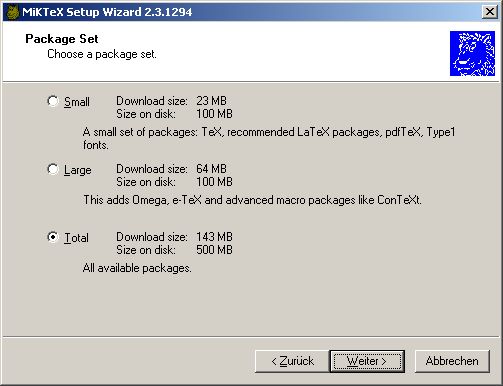
Task: Click the 'Choose a package set.' subtitle
Action: [x=102, y=54]
